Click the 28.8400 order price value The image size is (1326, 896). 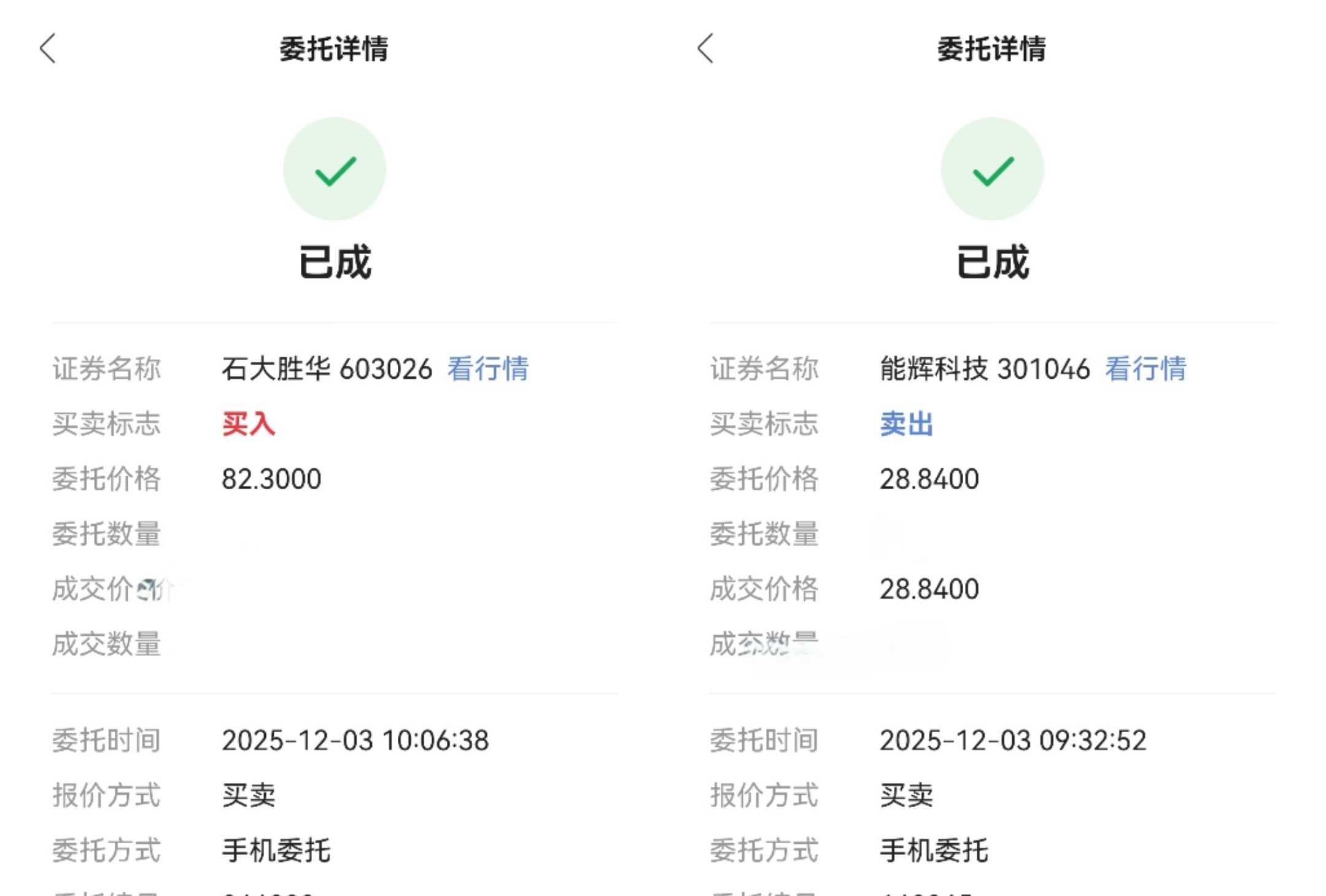pyautogui.click(x=929, y=479)
